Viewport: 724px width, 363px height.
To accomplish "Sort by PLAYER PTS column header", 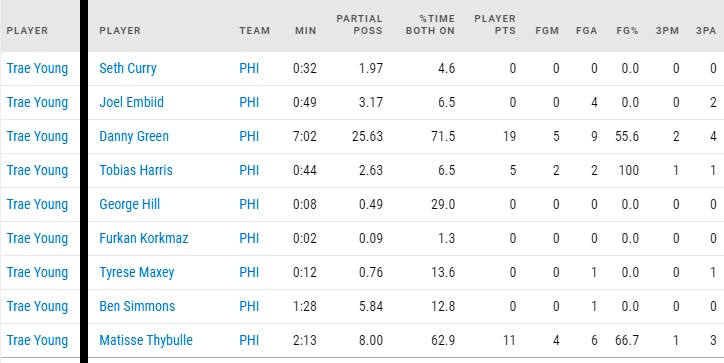I will pos(495,25).
